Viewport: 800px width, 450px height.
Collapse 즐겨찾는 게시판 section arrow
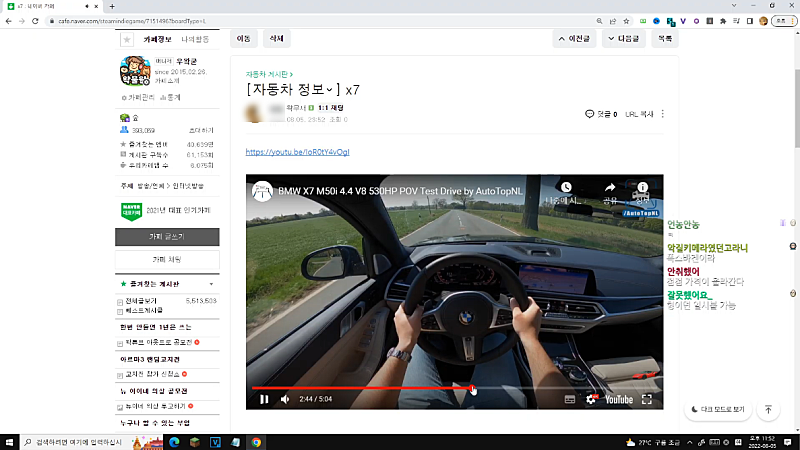click(x=211, y=284)
